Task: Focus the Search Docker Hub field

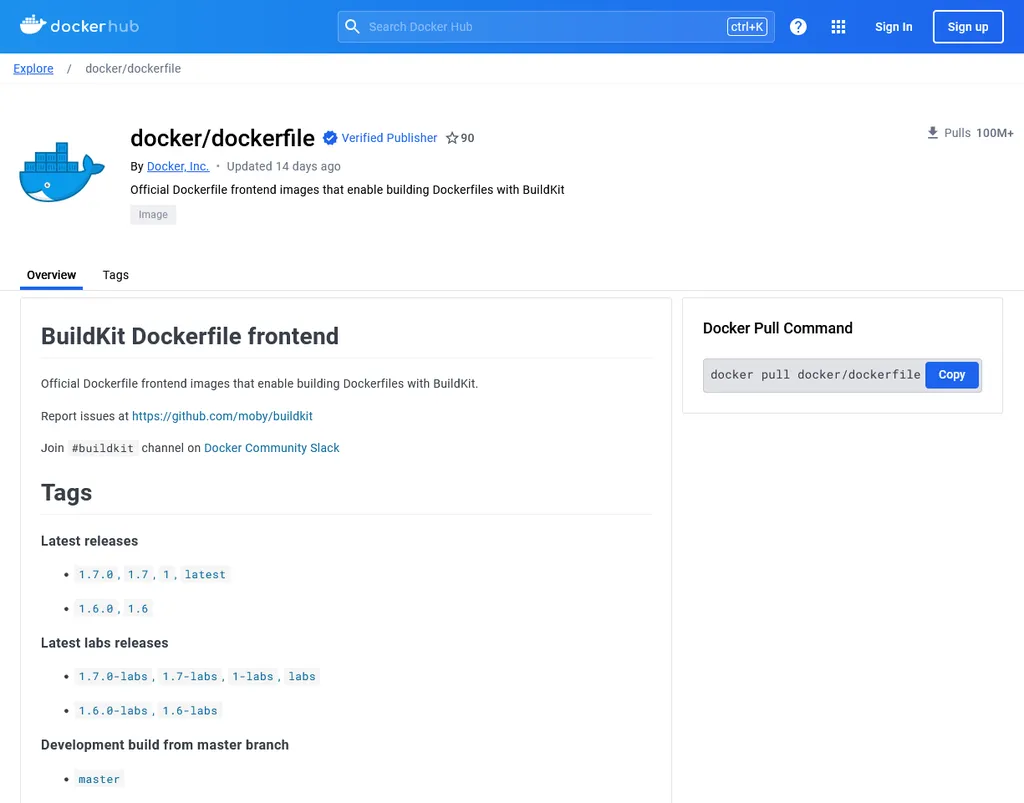Action: (556, 27)
